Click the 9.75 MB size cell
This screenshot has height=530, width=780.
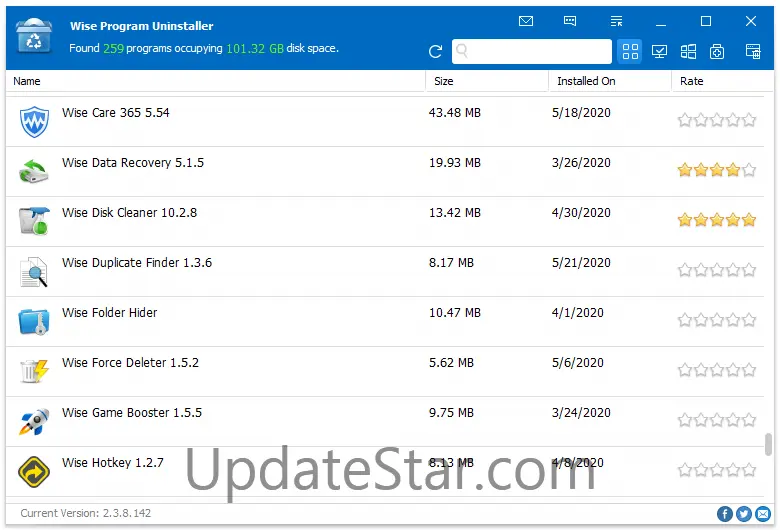pyautogui.click(x=451, y=413)
